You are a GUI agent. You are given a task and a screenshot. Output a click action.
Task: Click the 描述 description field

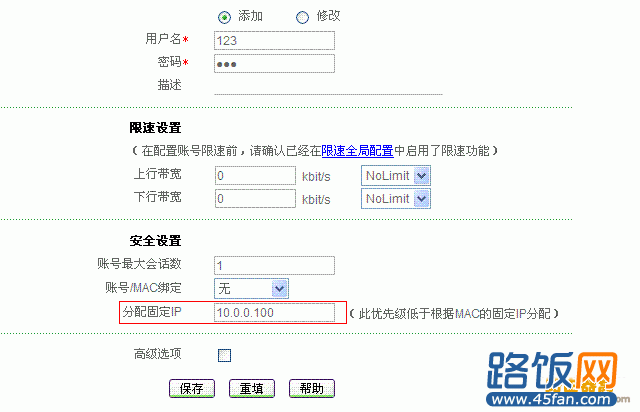click(x=328, y=86)
